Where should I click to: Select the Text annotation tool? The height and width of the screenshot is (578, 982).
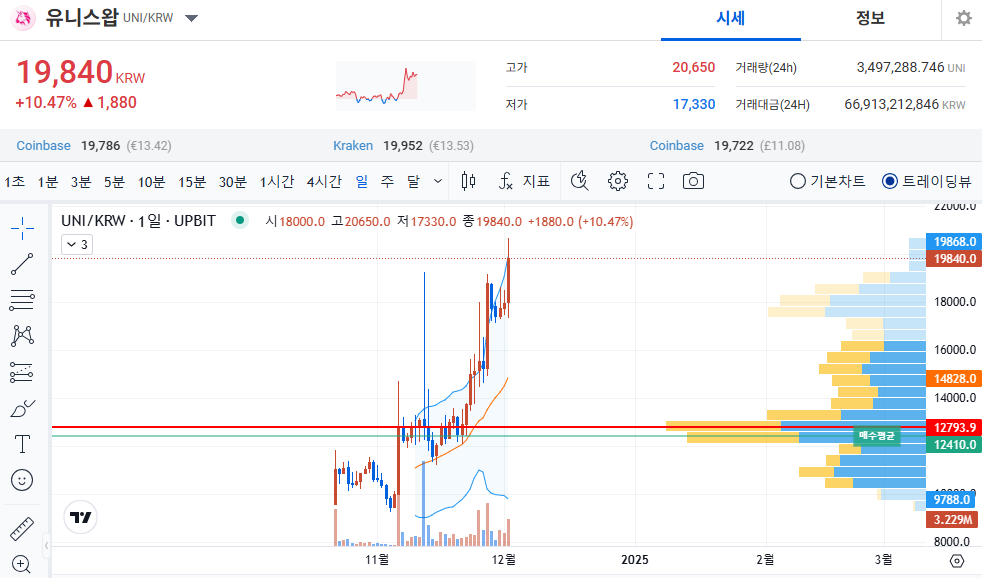(22, 444)
